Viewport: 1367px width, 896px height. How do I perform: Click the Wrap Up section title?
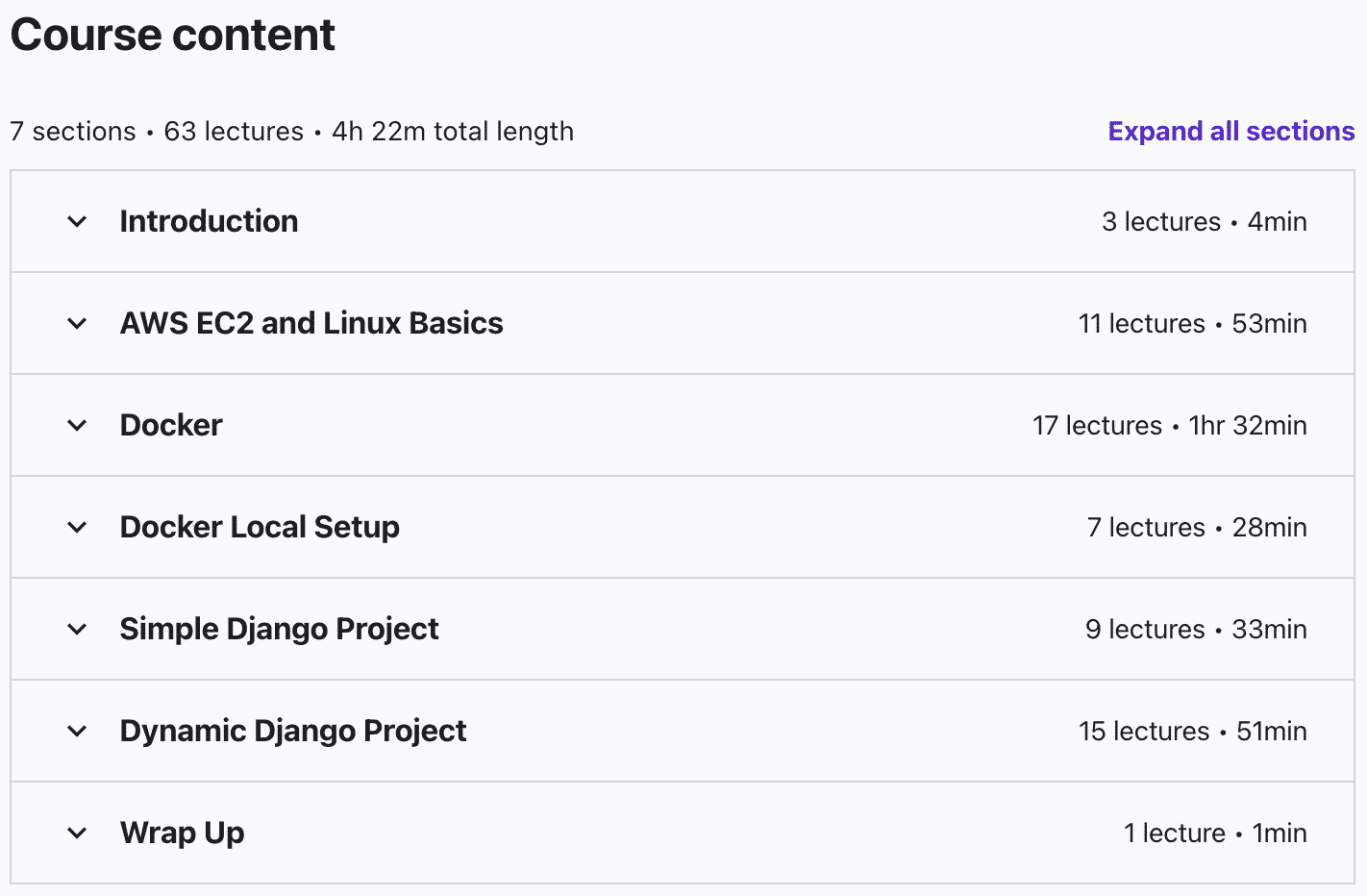[x=182, y=833]
